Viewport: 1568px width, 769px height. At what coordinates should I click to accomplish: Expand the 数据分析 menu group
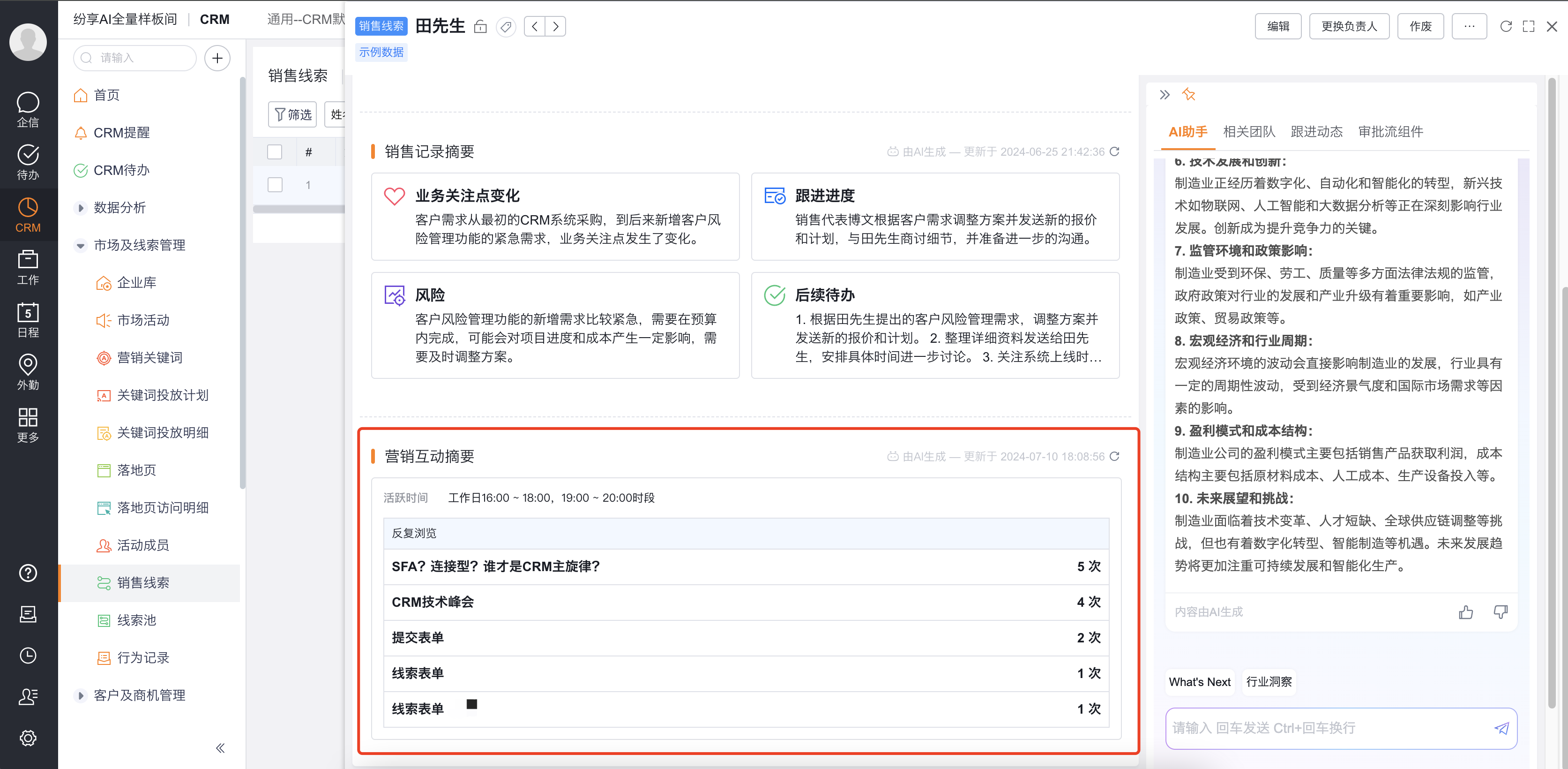point(80,208)
